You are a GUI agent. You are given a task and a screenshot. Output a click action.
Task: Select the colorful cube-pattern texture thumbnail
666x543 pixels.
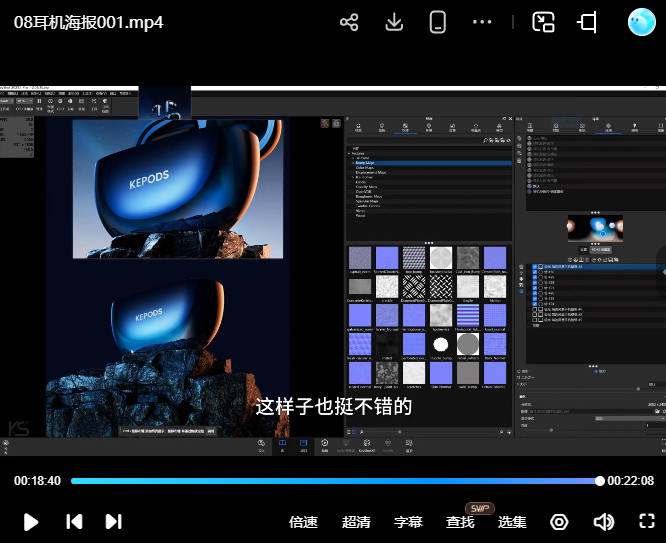point(414,258)
